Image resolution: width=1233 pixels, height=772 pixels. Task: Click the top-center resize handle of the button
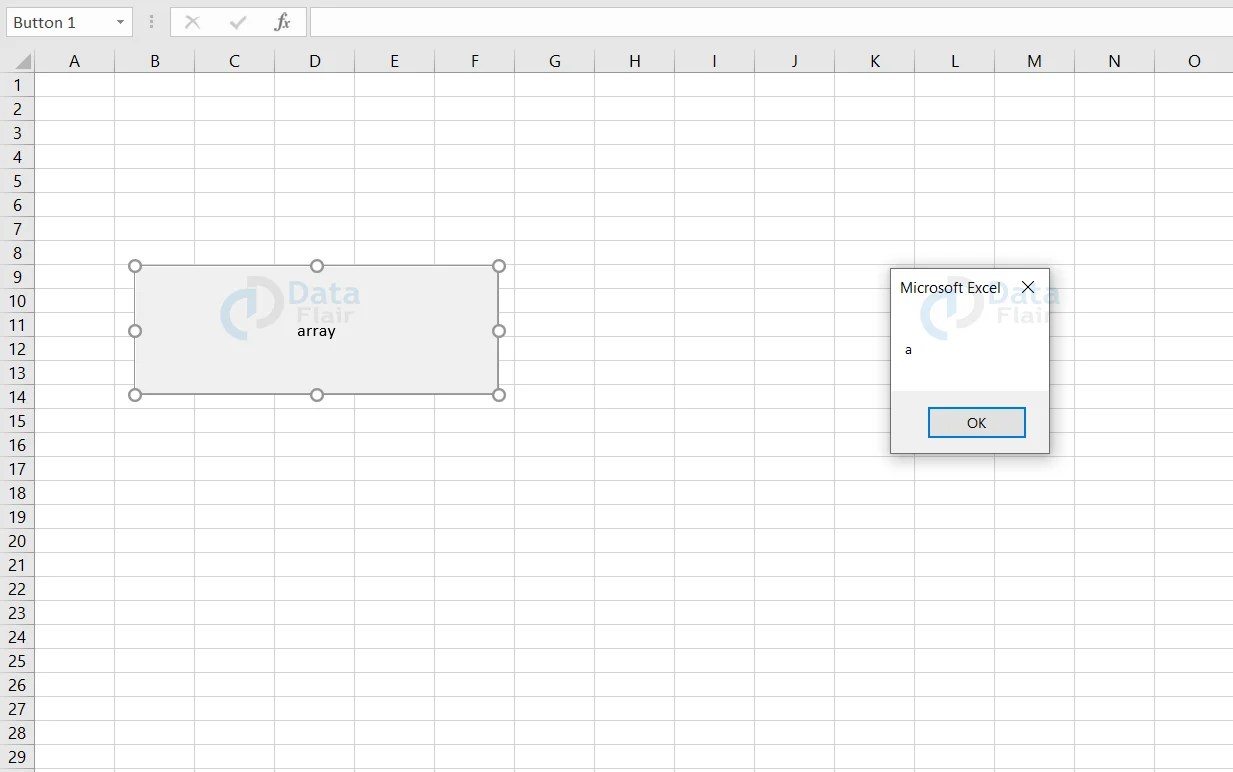pyautogui.click(x=316, y=266)
